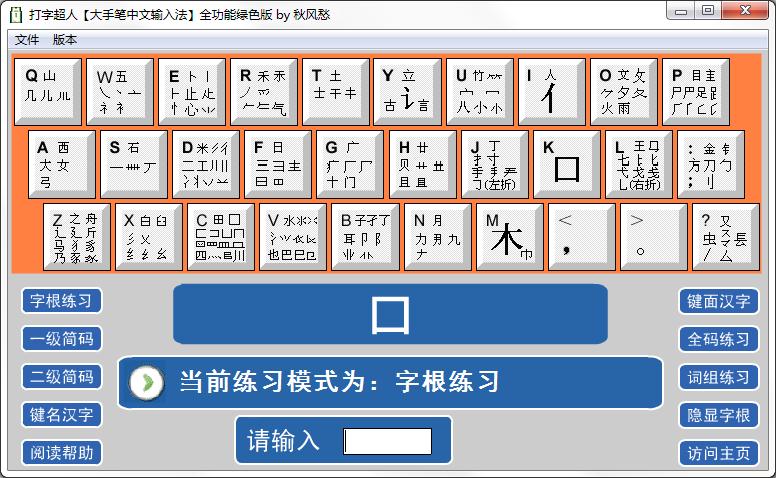Select 二级简码 practice mode
Image resolution: width=776 pixels, height=478 pixels.
(61, 377)
